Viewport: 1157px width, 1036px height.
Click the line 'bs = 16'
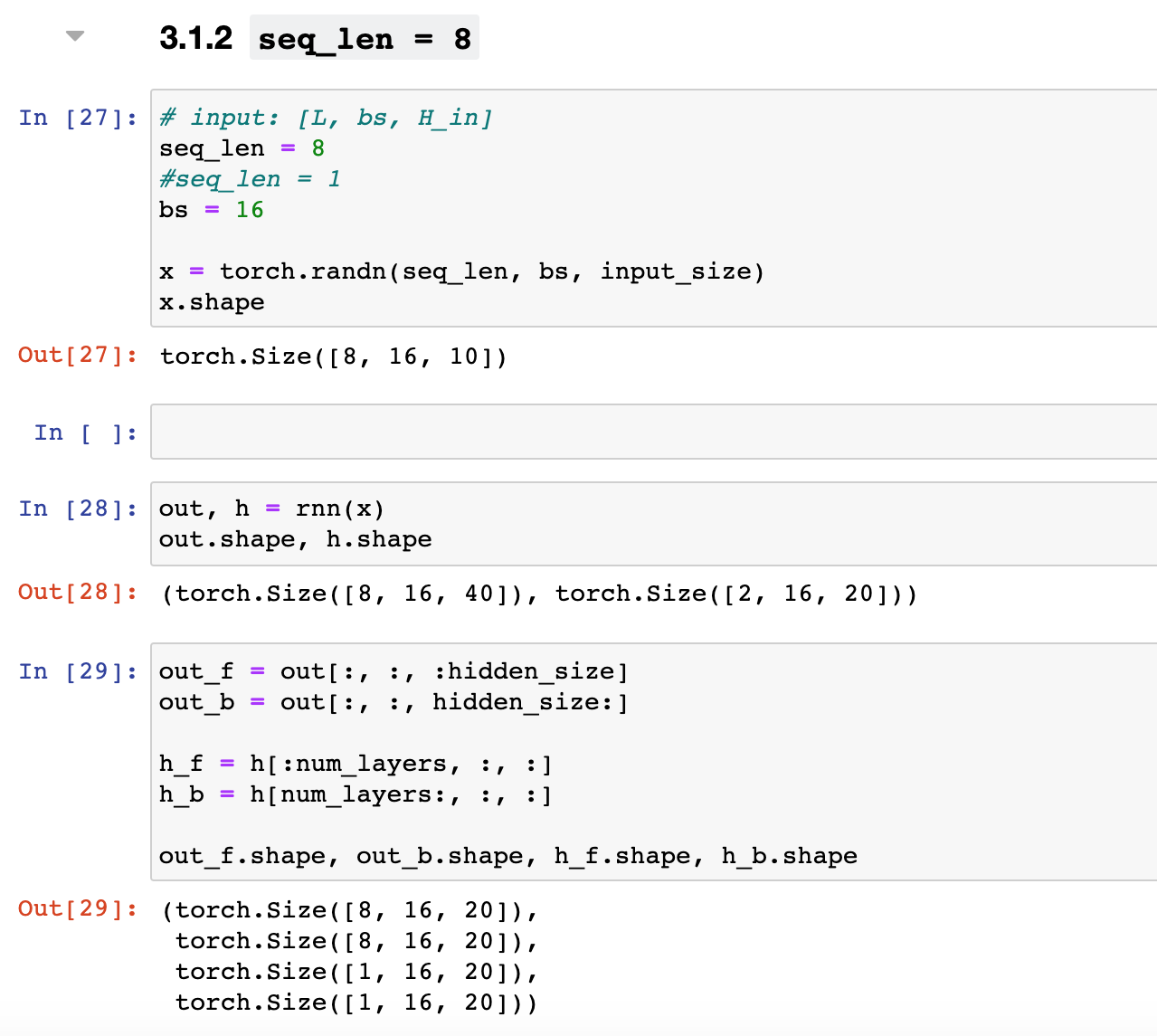pos(212,210)
